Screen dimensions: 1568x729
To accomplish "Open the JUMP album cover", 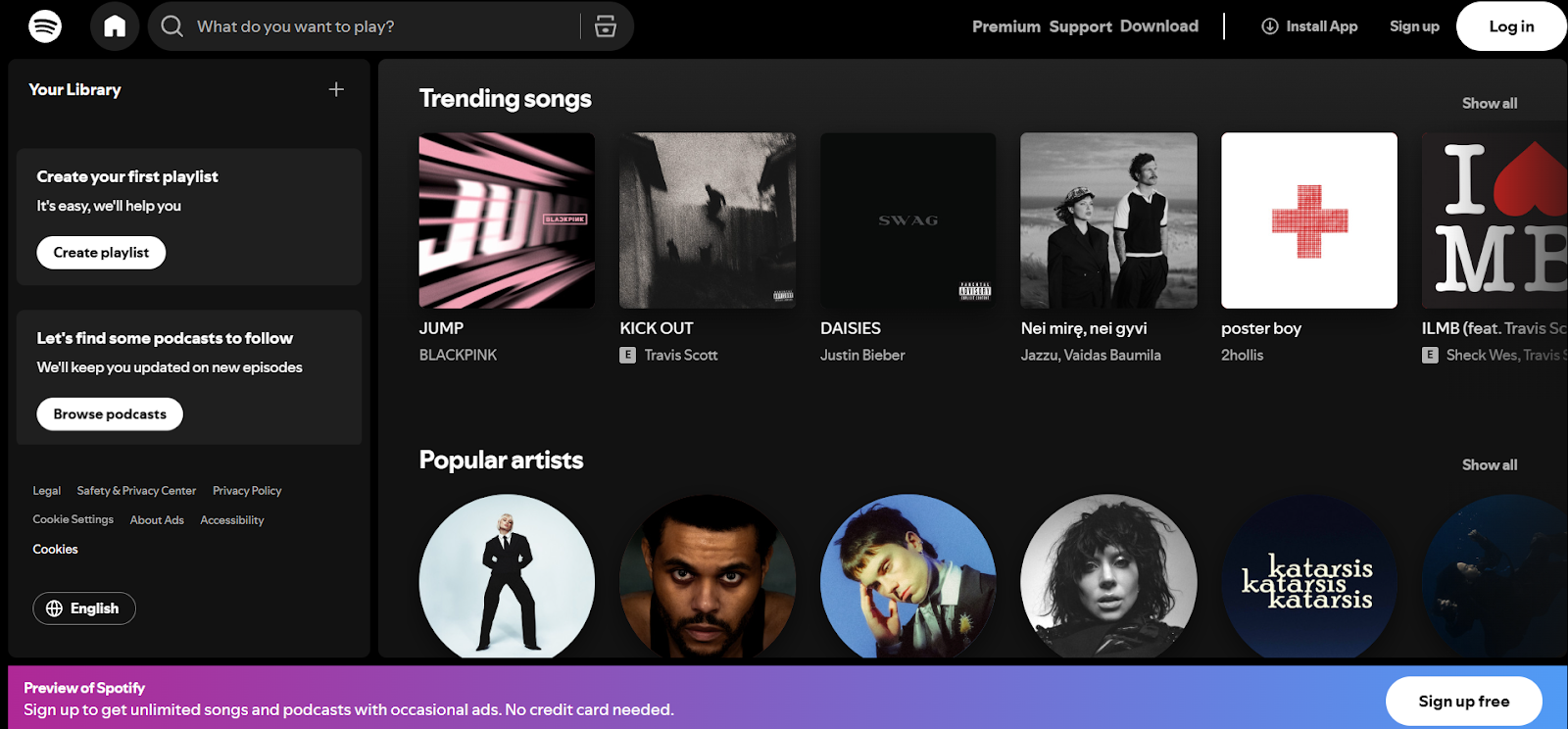I will coord(507,220).
